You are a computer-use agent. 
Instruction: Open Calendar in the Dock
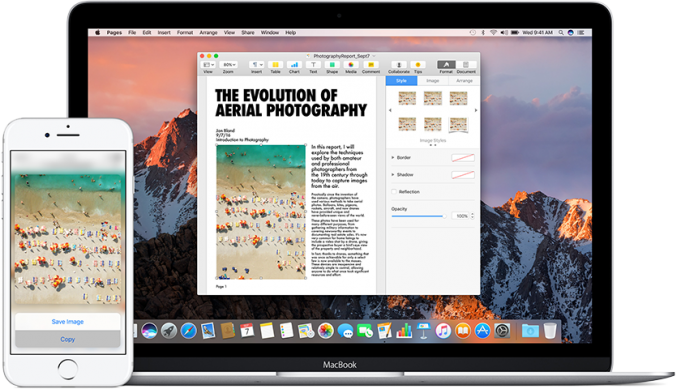(247, 331)
